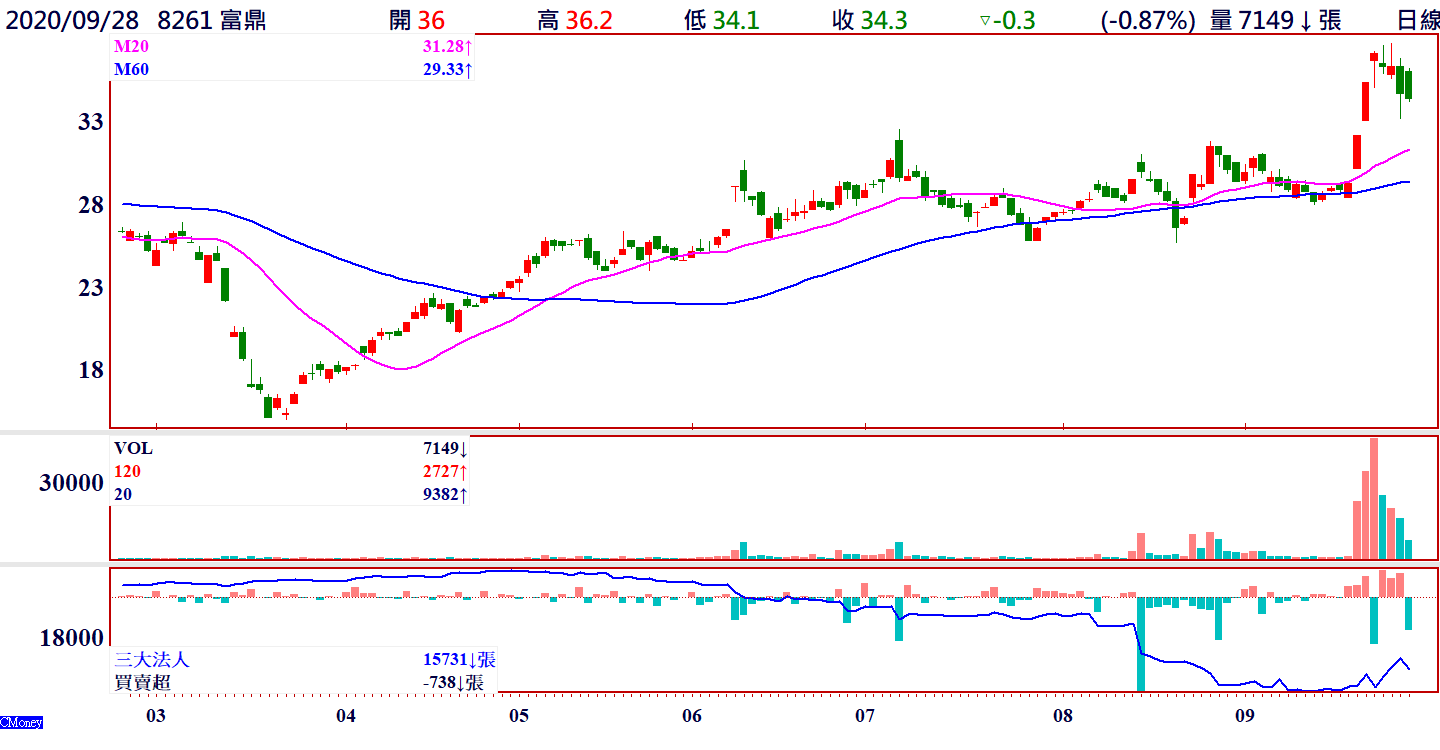Click the tallest red volume bar in September

(x=1374, y=498)
